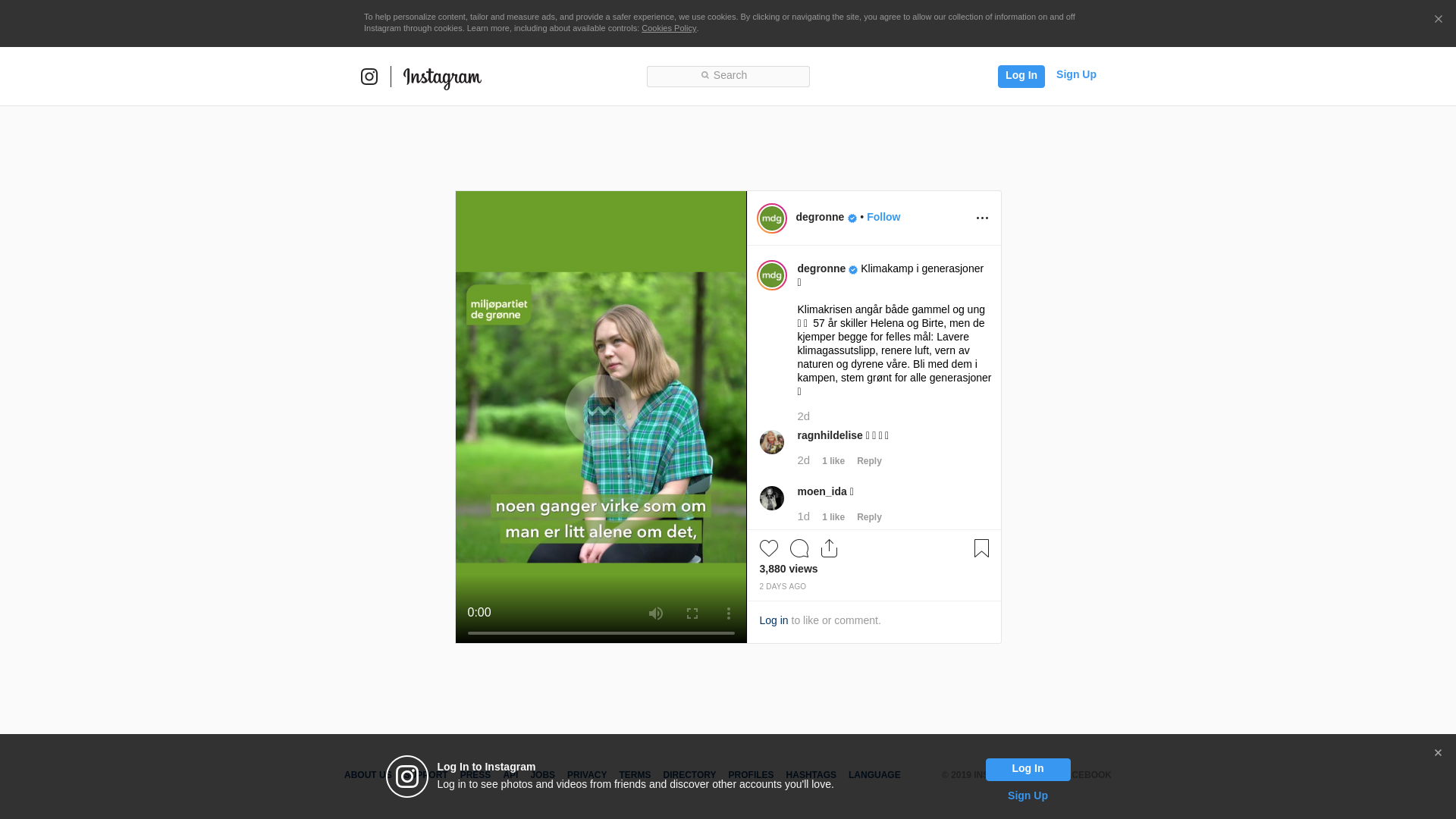
Task: Open PRIVACY footer link
Action: 587,775
